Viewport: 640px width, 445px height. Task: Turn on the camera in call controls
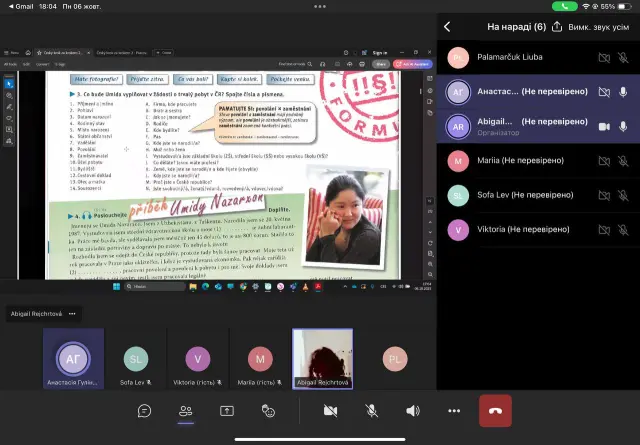329,410
